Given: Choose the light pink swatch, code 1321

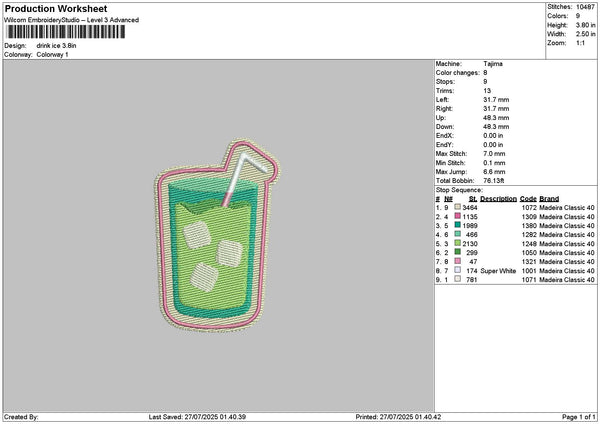Looking at the screenshot, I should pos(457,261).
